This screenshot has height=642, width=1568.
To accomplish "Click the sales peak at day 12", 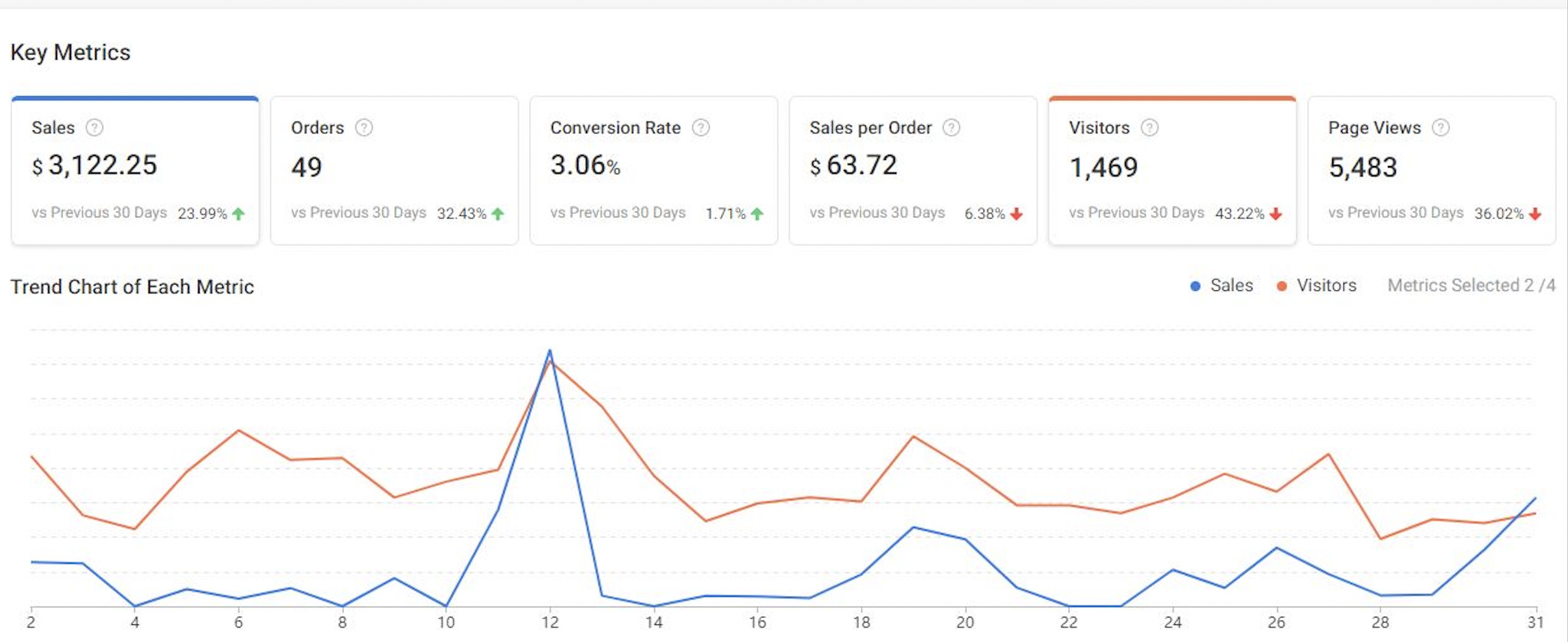I will click(550, 350).
